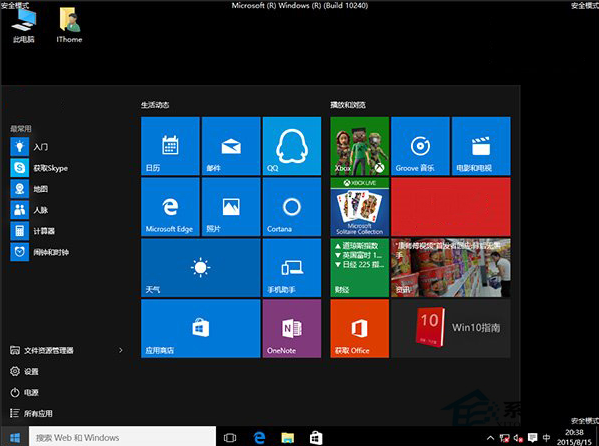
Task: Open the Win10指南 tile
Action: tap(451, 328)
